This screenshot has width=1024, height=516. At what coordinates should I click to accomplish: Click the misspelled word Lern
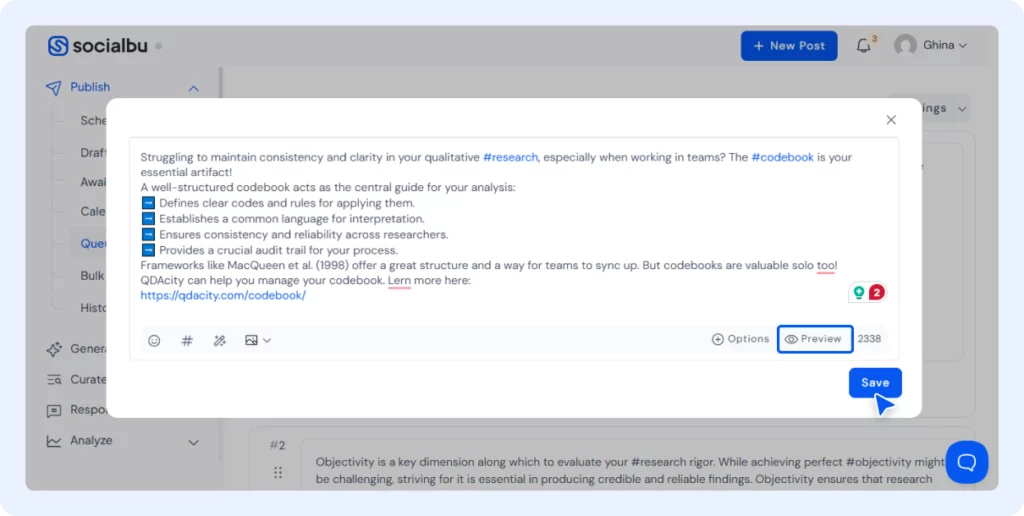pyautogui.click(x=400, y=281)
